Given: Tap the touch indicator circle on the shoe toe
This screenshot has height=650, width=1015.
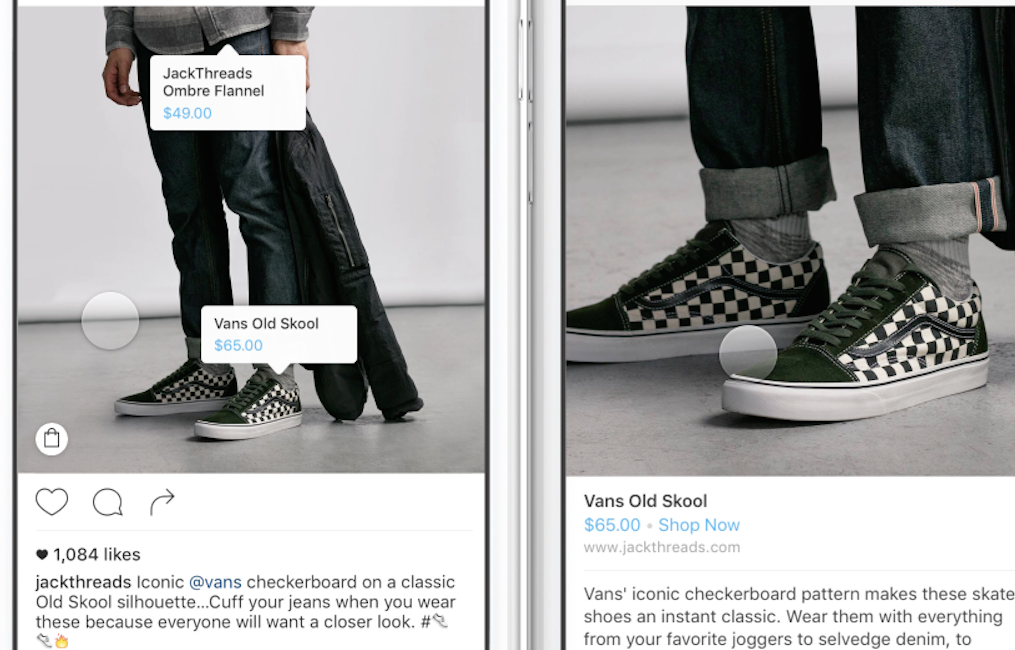Looking at the screenshot, I should (x=748, y=353).
